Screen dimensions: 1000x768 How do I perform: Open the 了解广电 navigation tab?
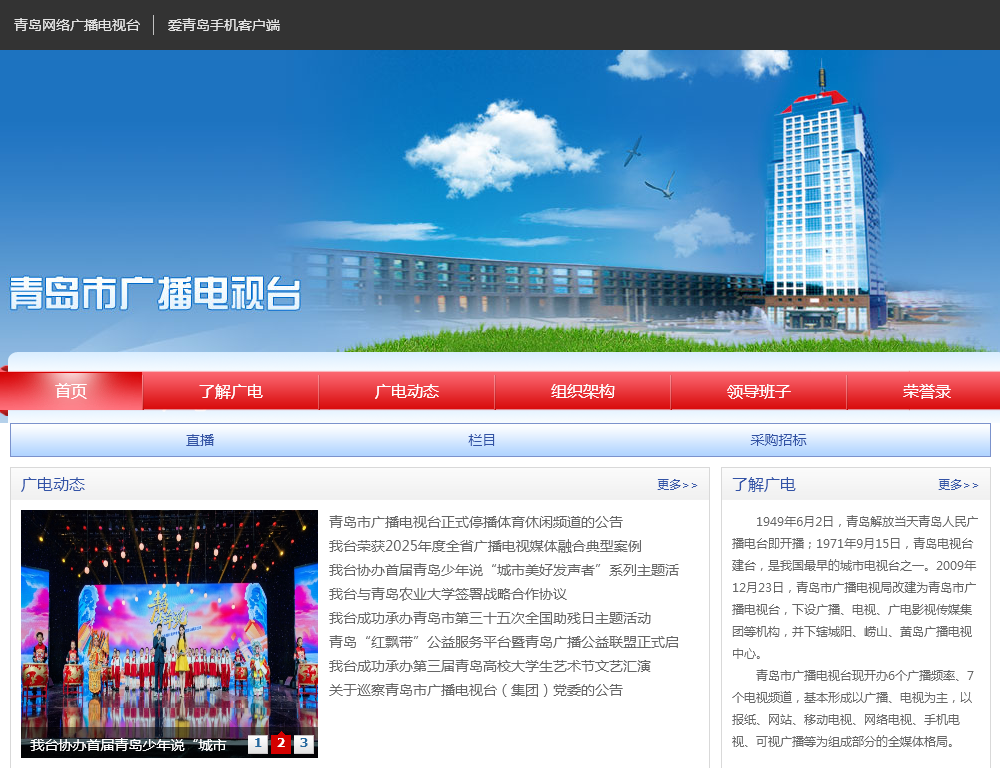[230, 391]
